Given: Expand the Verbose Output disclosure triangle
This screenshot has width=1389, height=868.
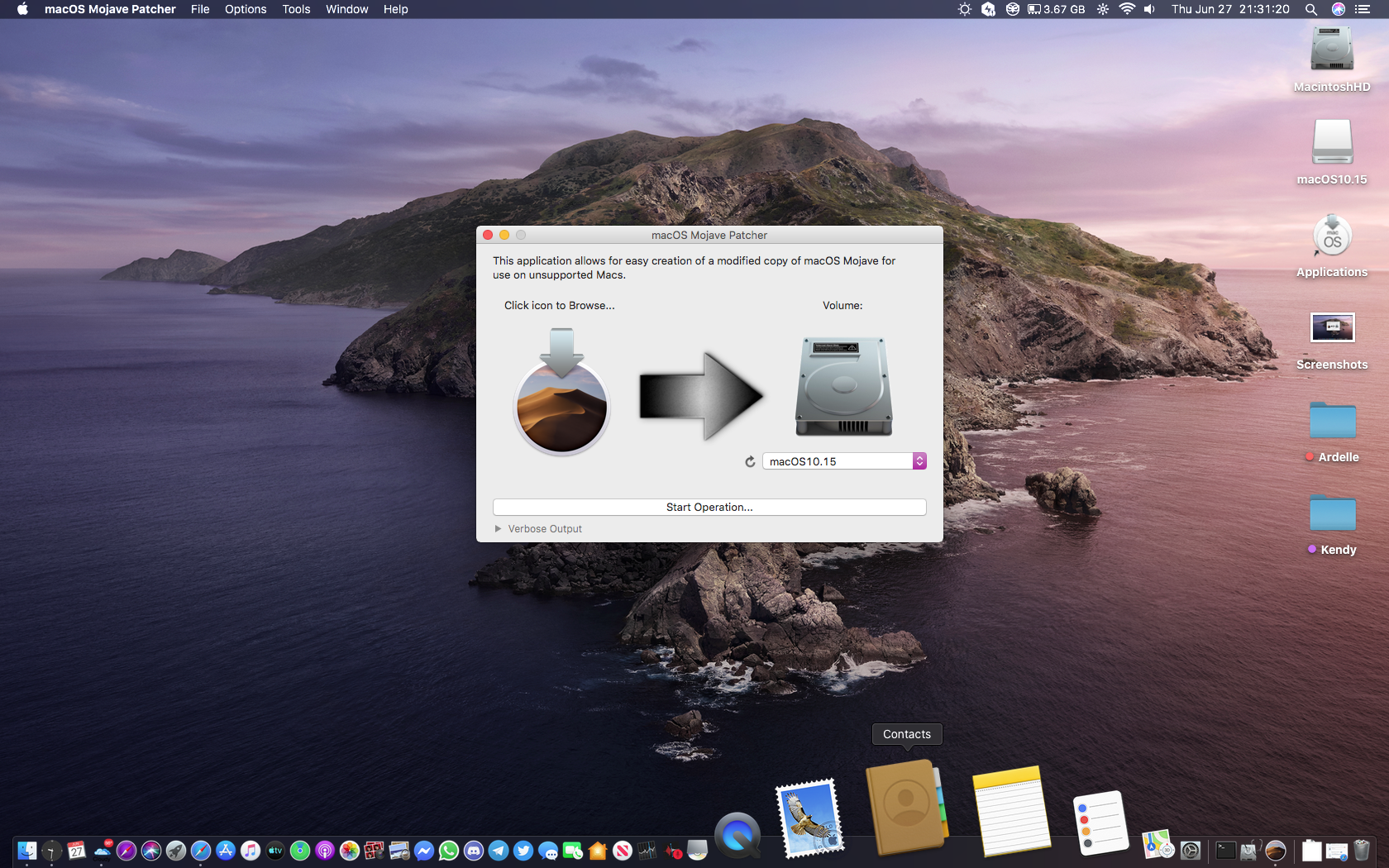Looking at the screenshot, I should [x=498, y=528].
